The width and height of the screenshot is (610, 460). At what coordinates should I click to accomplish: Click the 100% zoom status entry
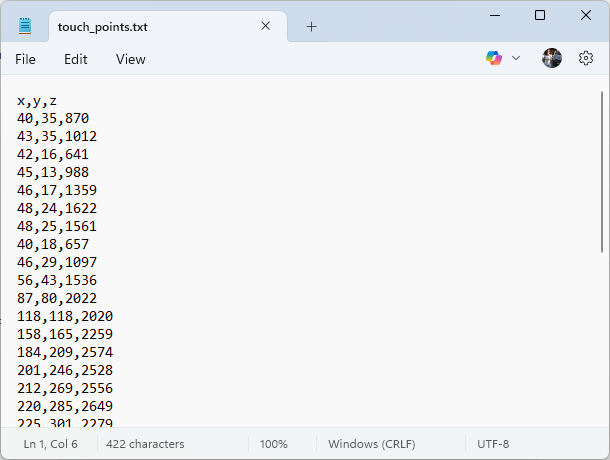[x=274, y=444]
